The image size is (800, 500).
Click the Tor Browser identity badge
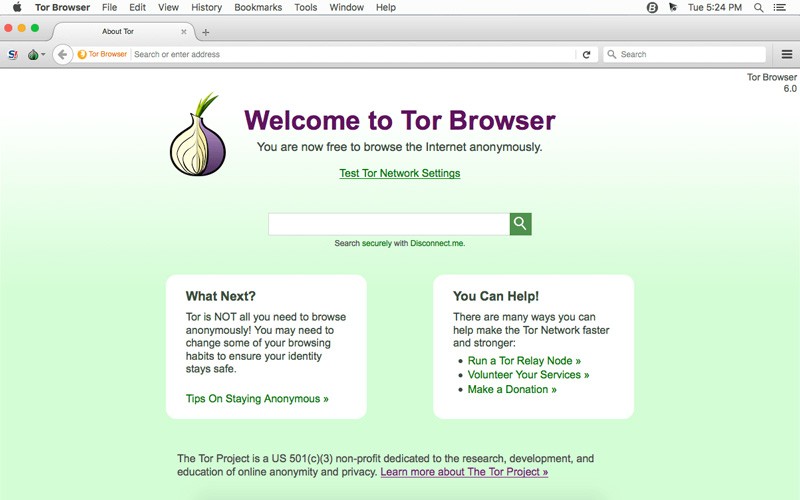tap(102, 54)
